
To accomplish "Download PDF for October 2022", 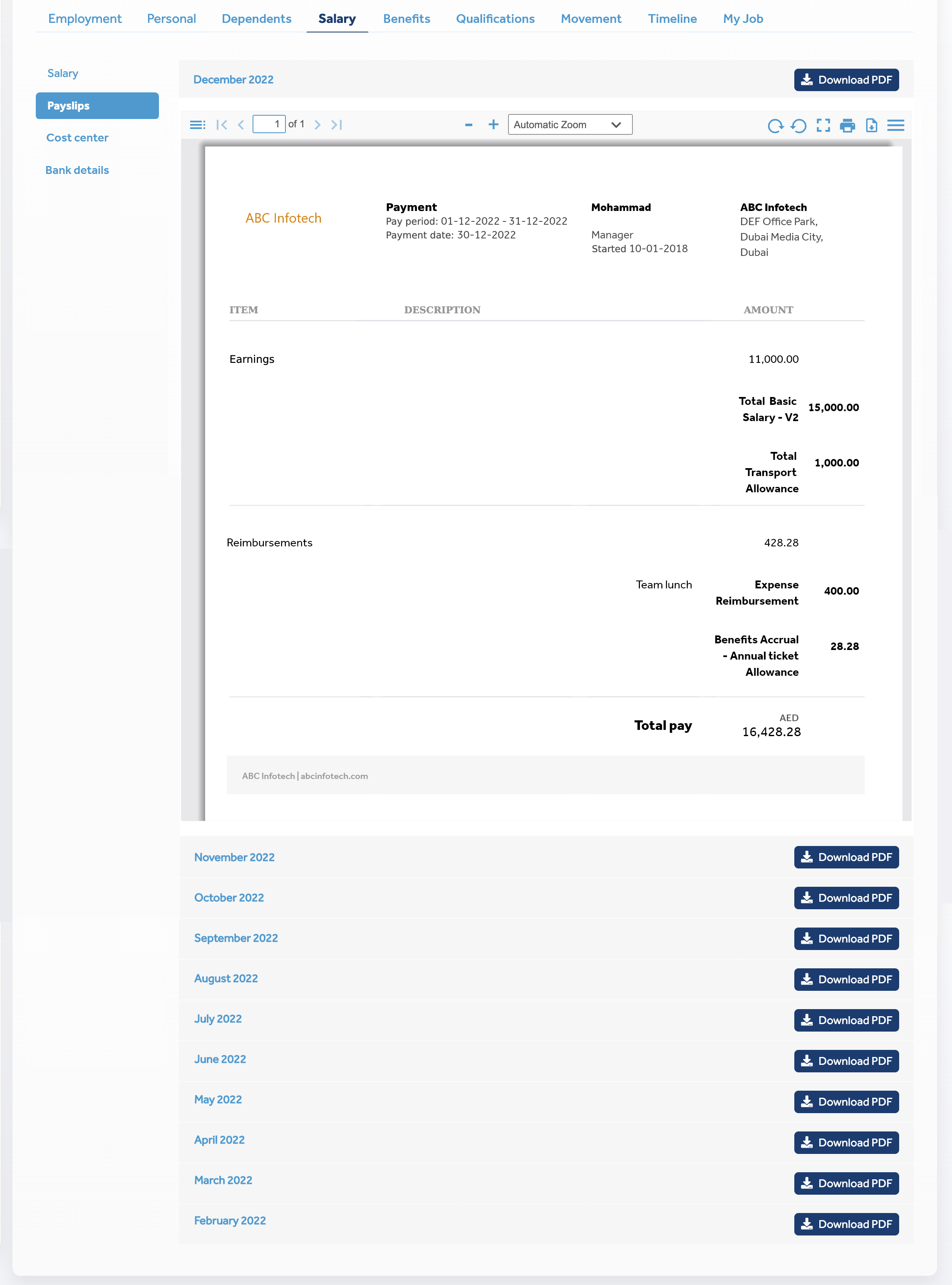I will pyautogui.click(x=846, y=898).
